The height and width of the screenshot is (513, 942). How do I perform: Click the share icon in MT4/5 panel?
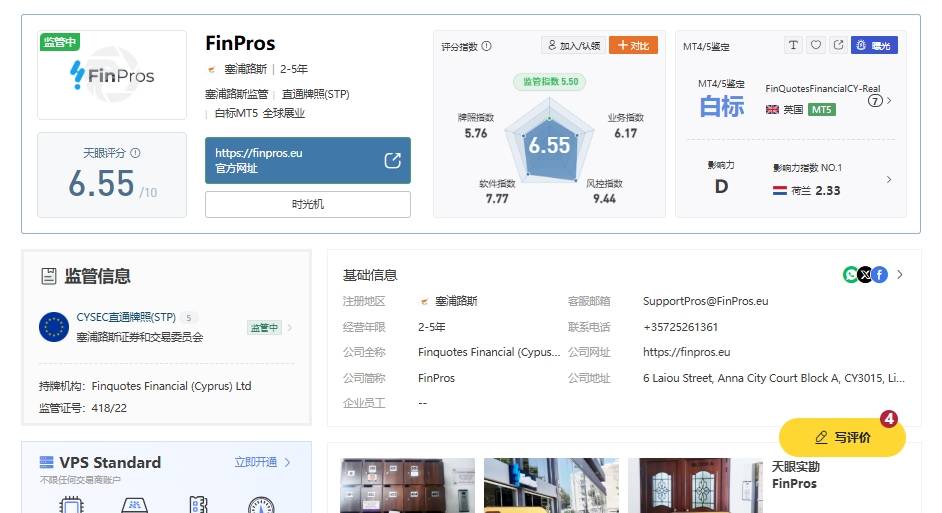point(838,45)
